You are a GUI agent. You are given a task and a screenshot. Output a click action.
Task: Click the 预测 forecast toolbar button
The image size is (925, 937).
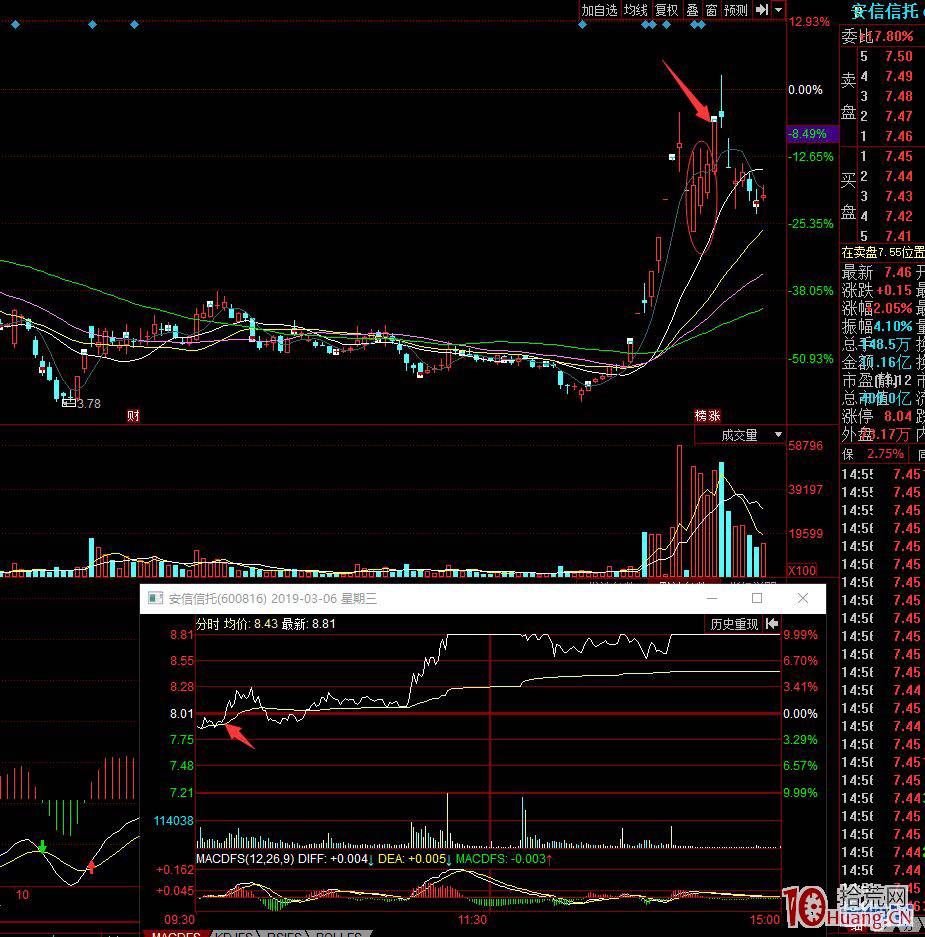point(736,10)
